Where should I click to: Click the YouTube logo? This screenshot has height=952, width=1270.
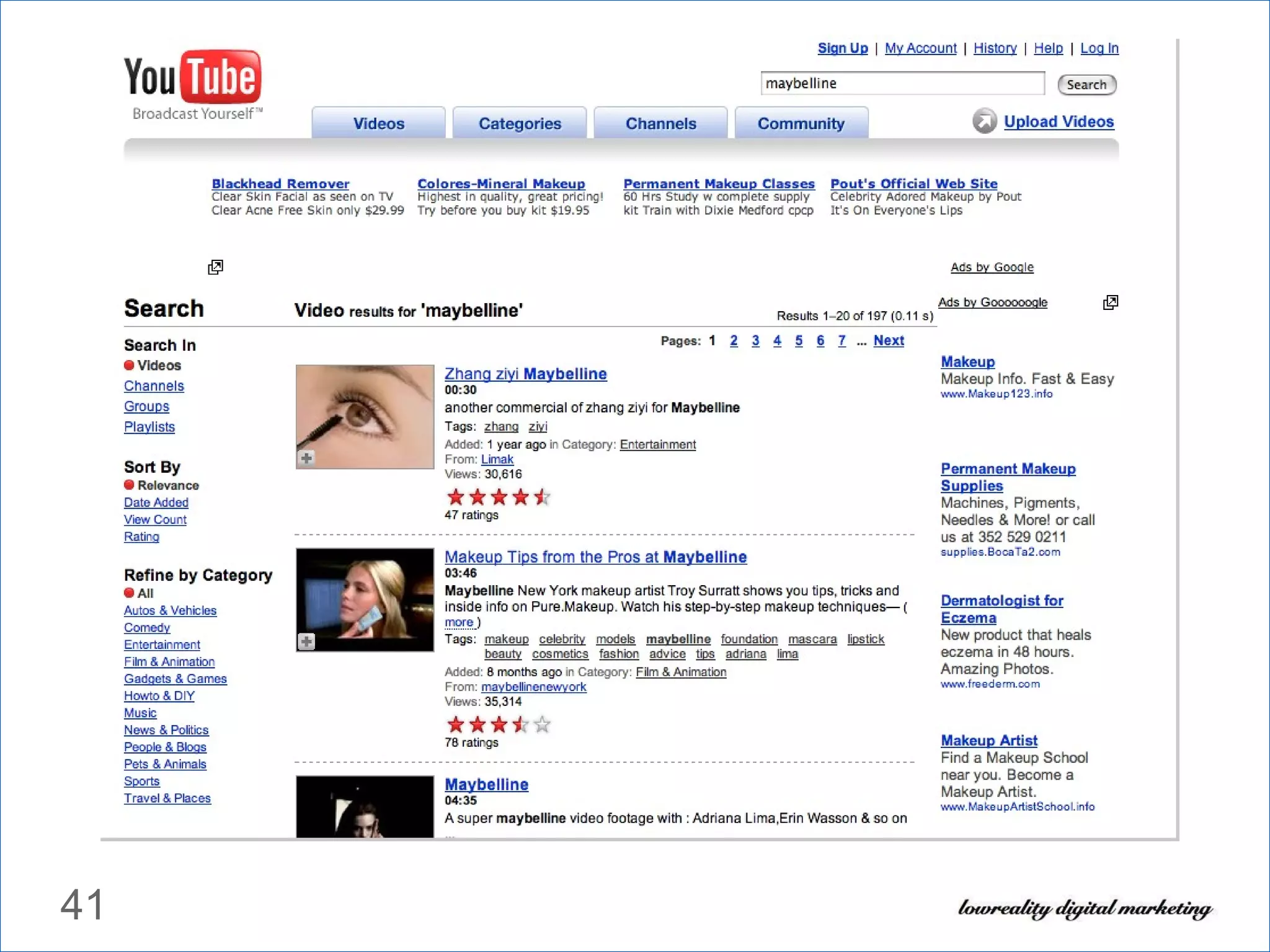tap(193, 84)
